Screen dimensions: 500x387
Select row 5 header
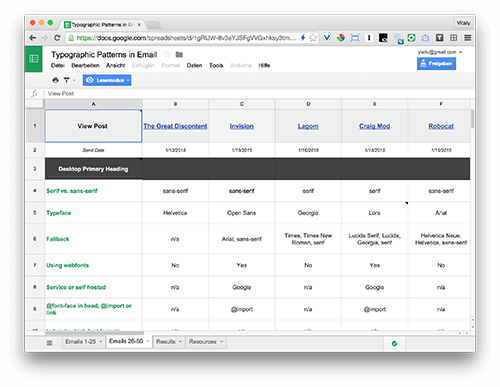[x=35, y=213]
